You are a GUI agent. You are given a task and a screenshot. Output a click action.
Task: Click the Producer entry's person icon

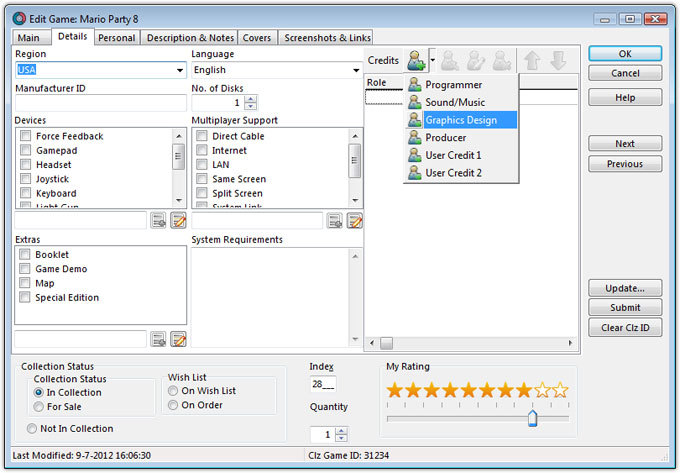point(415,137)
